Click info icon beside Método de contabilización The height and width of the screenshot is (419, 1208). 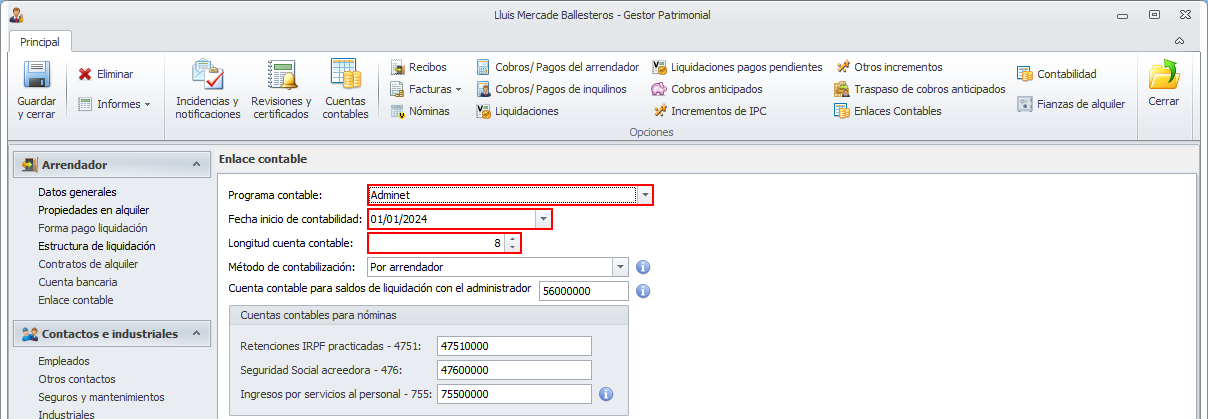coord(644,267)
